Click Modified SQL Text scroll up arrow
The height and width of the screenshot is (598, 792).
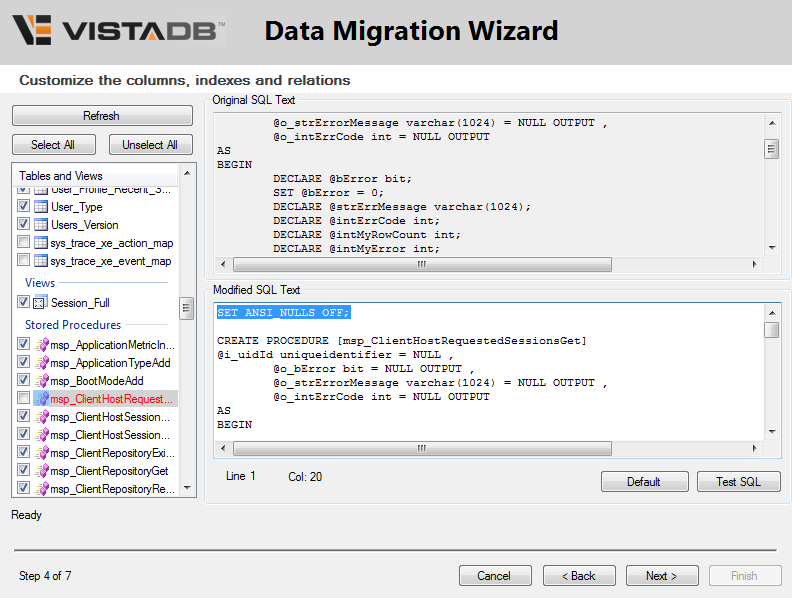tap(772, 313)
